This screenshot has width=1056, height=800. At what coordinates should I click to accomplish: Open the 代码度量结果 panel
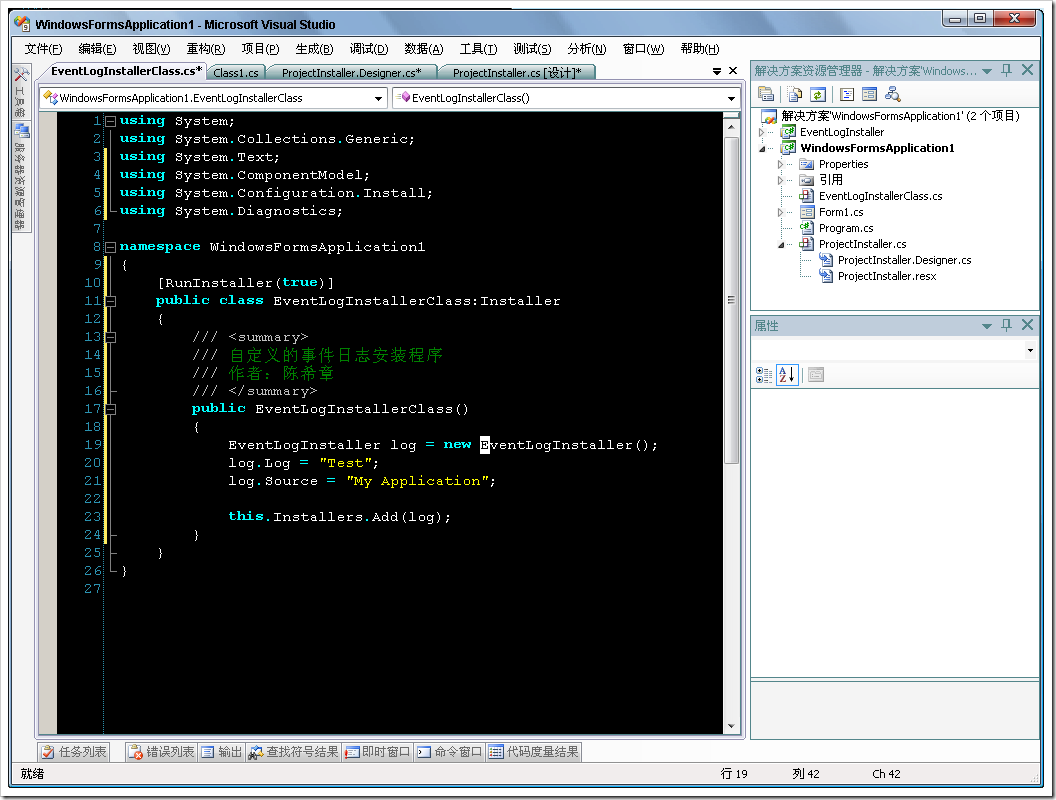coord(533,752)
